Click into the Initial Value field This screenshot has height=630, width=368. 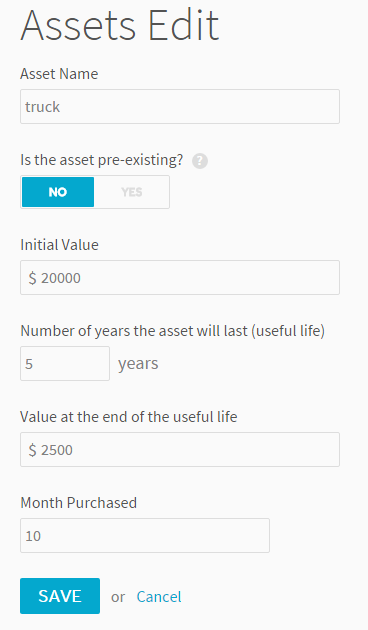[x=180, y=278]
